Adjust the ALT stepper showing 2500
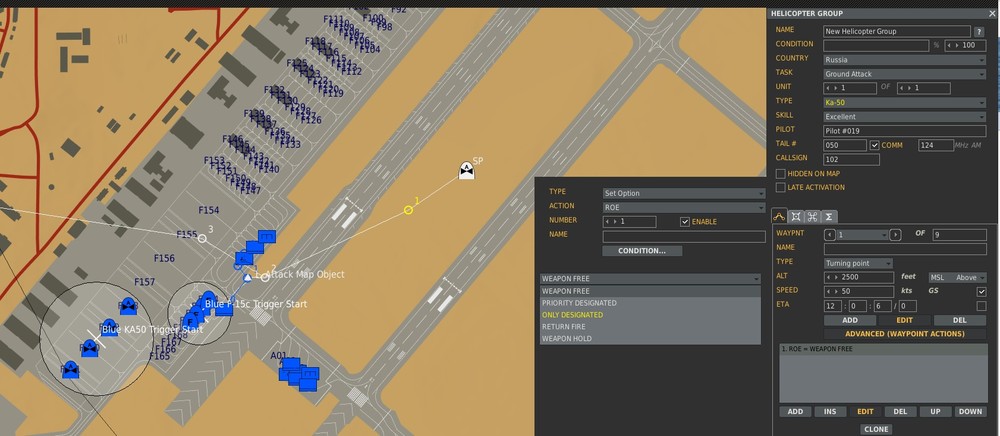Viewport: 1000px width, 436px height. (858, 277)
